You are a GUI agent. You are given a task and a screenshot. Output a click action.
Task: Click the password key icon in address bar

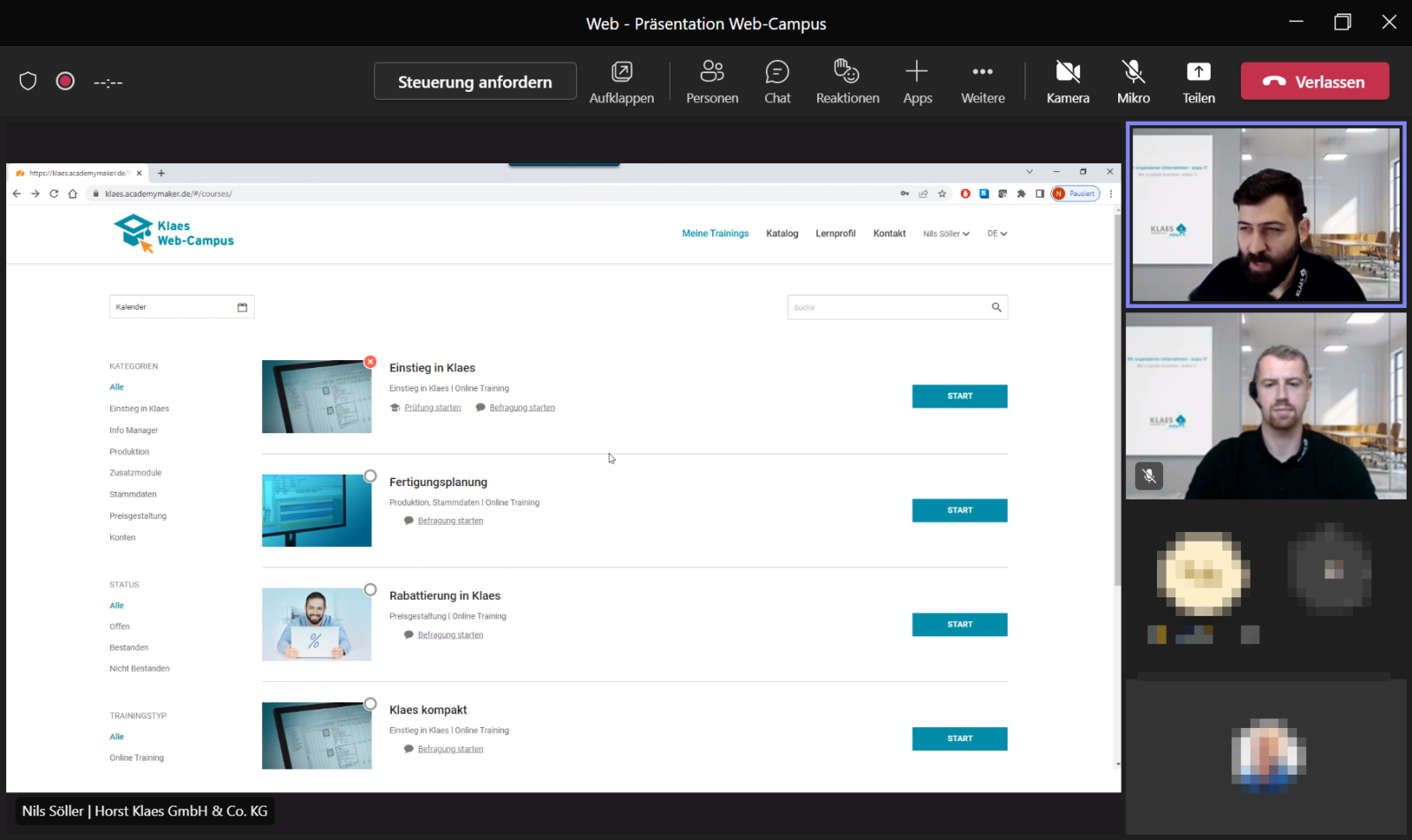[x=905, y=194]
